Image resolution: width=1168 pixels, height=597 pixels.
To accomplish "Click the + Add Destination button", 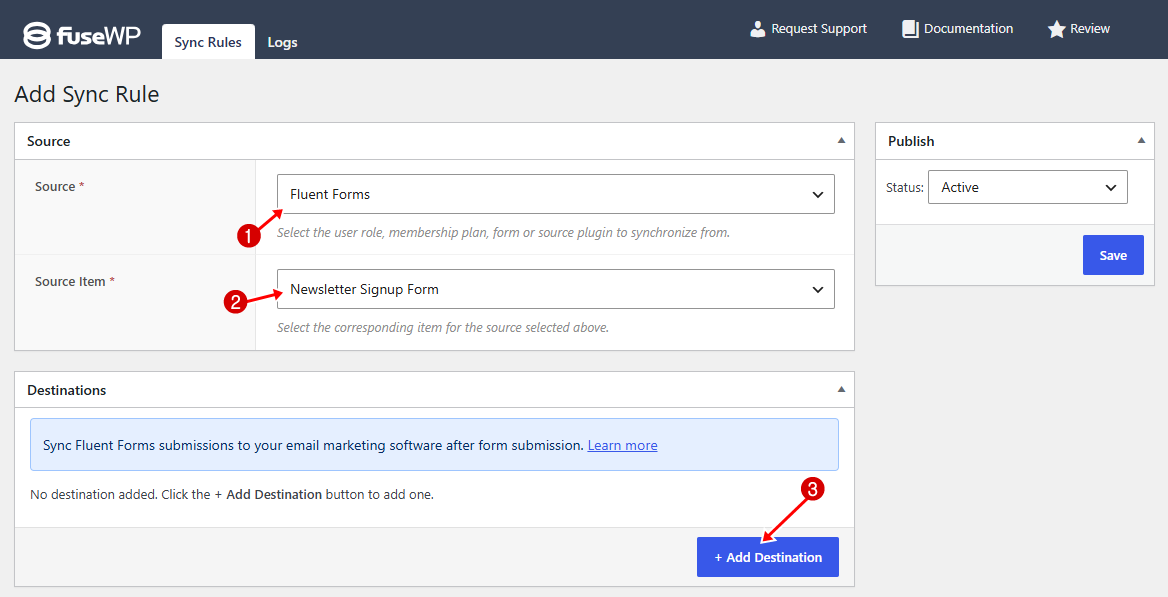I will pyautogui.click(x=768, y=557).
